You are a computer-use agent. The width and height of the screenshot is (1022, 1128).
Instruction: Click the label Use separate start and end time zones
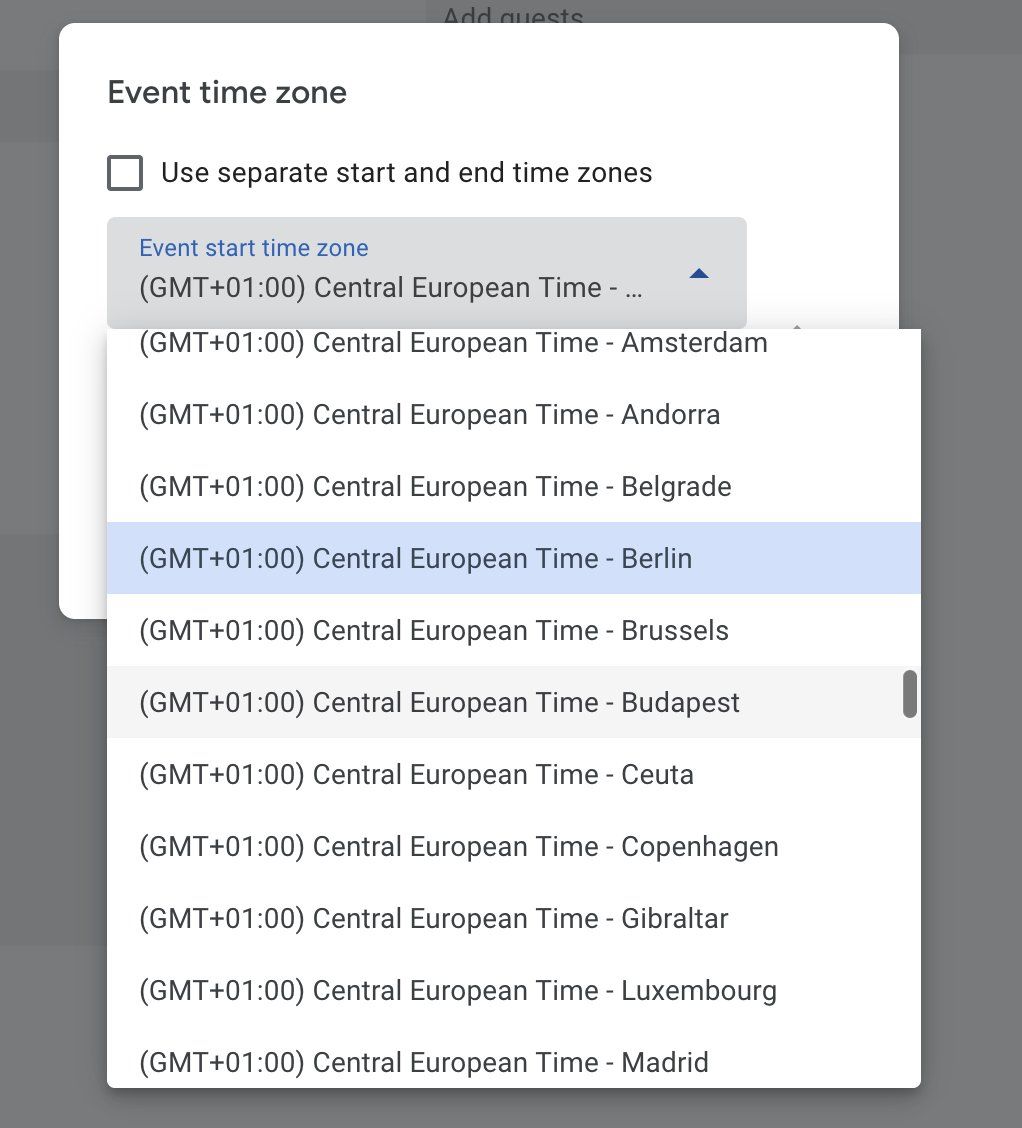pos(406,173)
